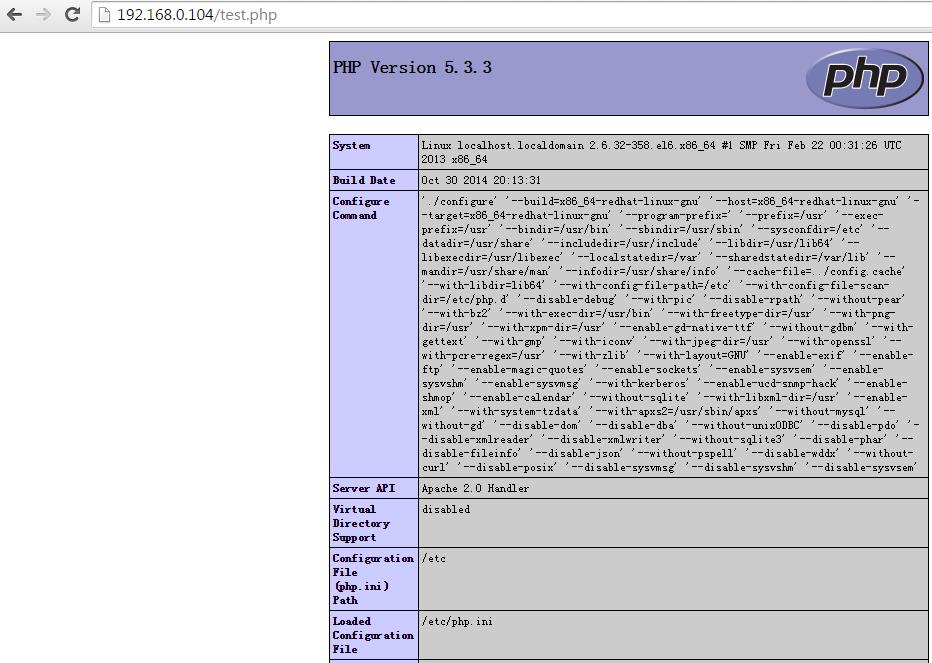Click the browser back arrow

[14, 14]
